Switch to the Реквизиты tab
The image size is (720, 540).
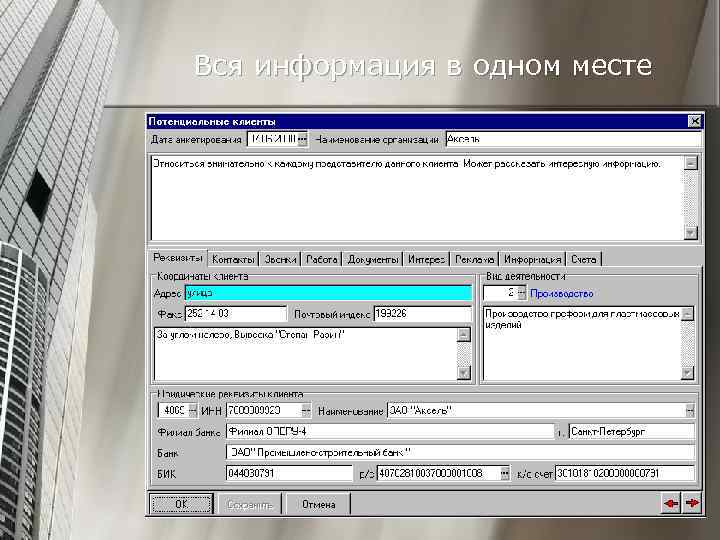tap(177, 258)
